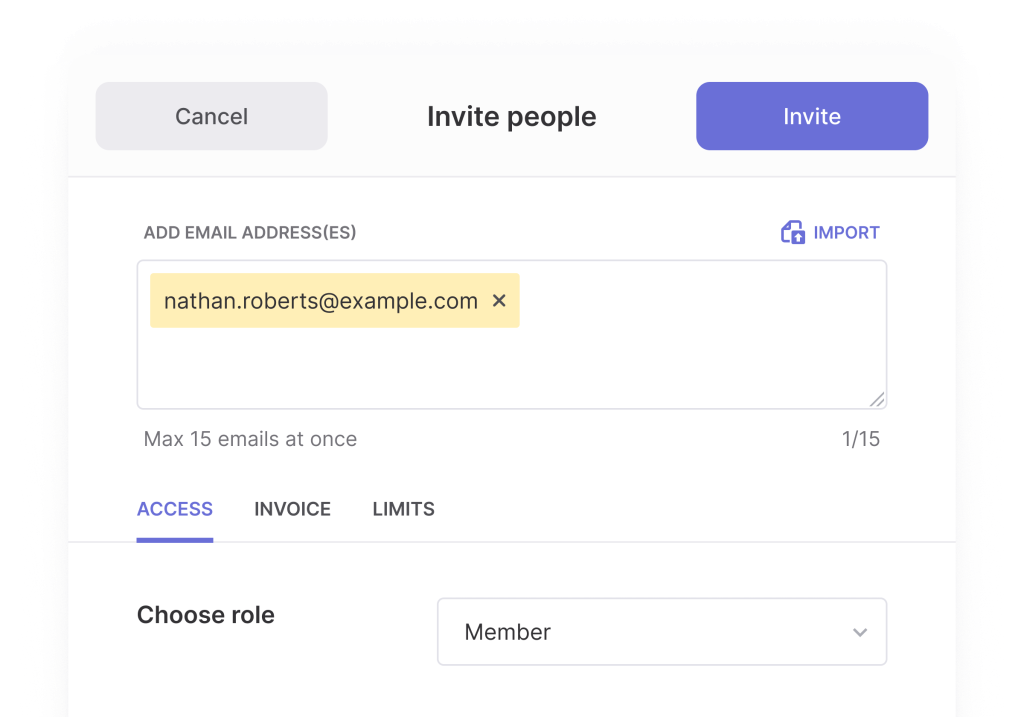Click the Member text in role selector
1024x717 pixels.
[507, 632]
